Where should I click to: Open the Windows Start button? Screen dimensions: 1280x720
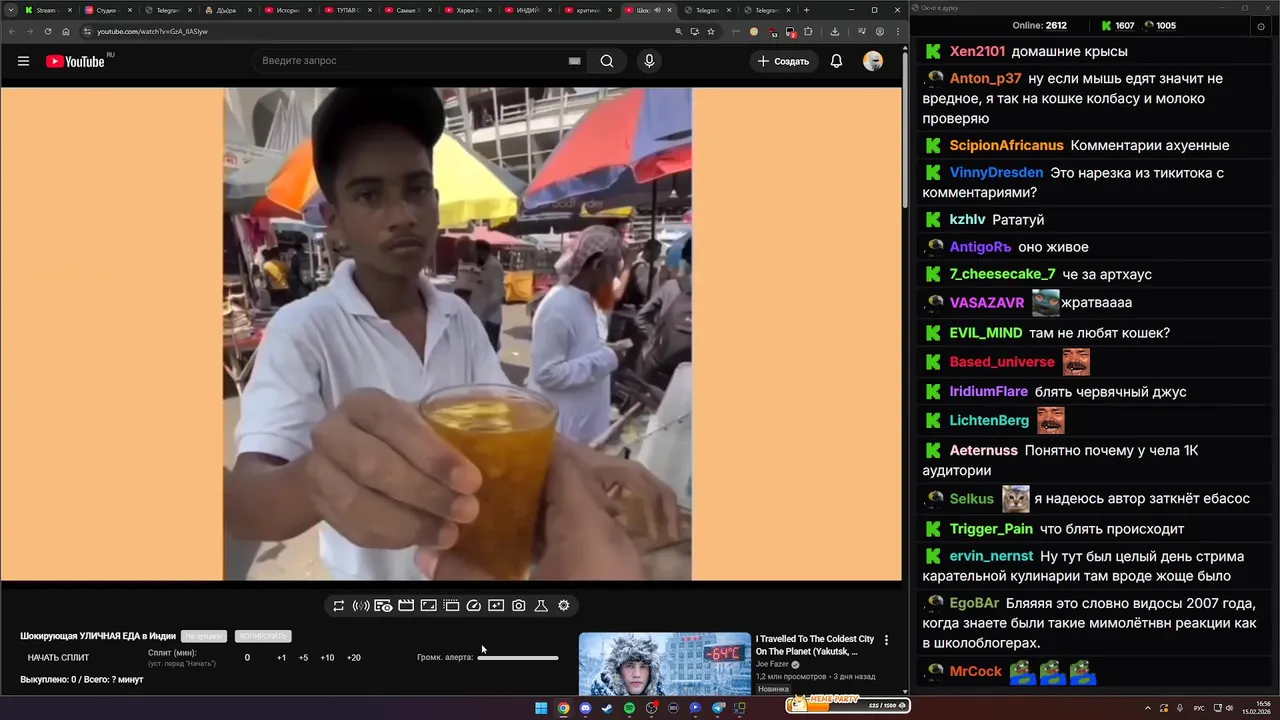(541, 708)
